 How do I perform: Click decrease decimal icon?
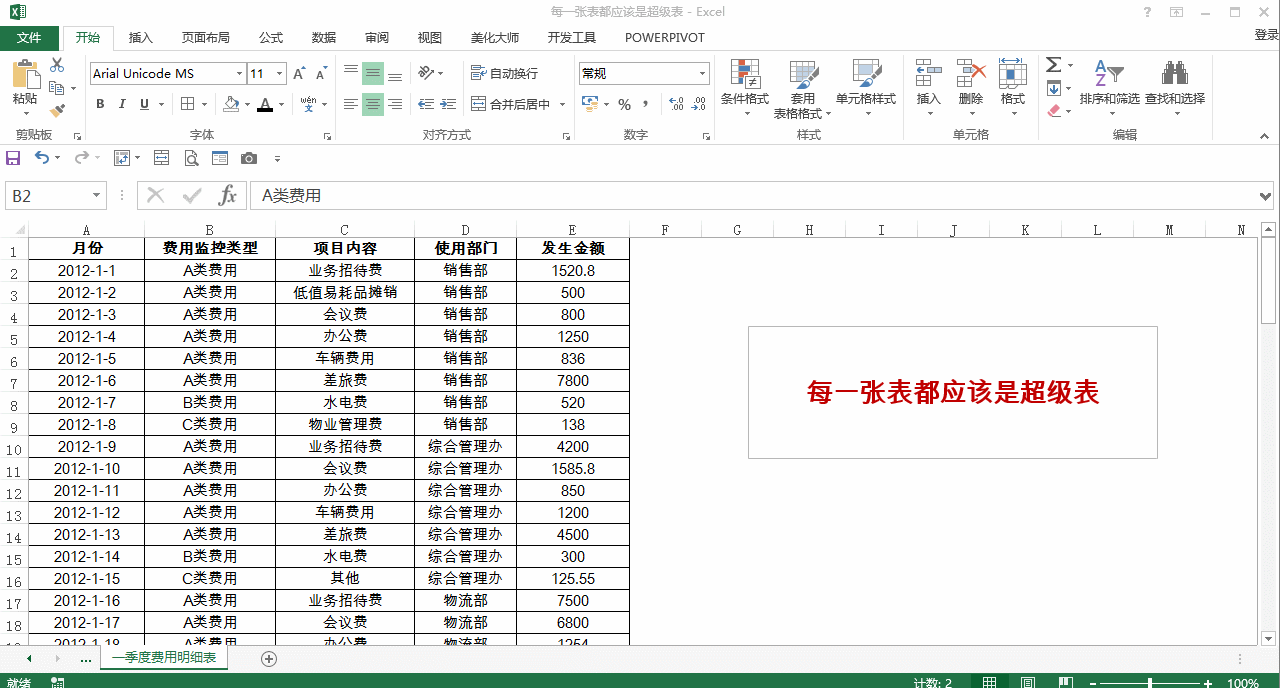point(698,104)
